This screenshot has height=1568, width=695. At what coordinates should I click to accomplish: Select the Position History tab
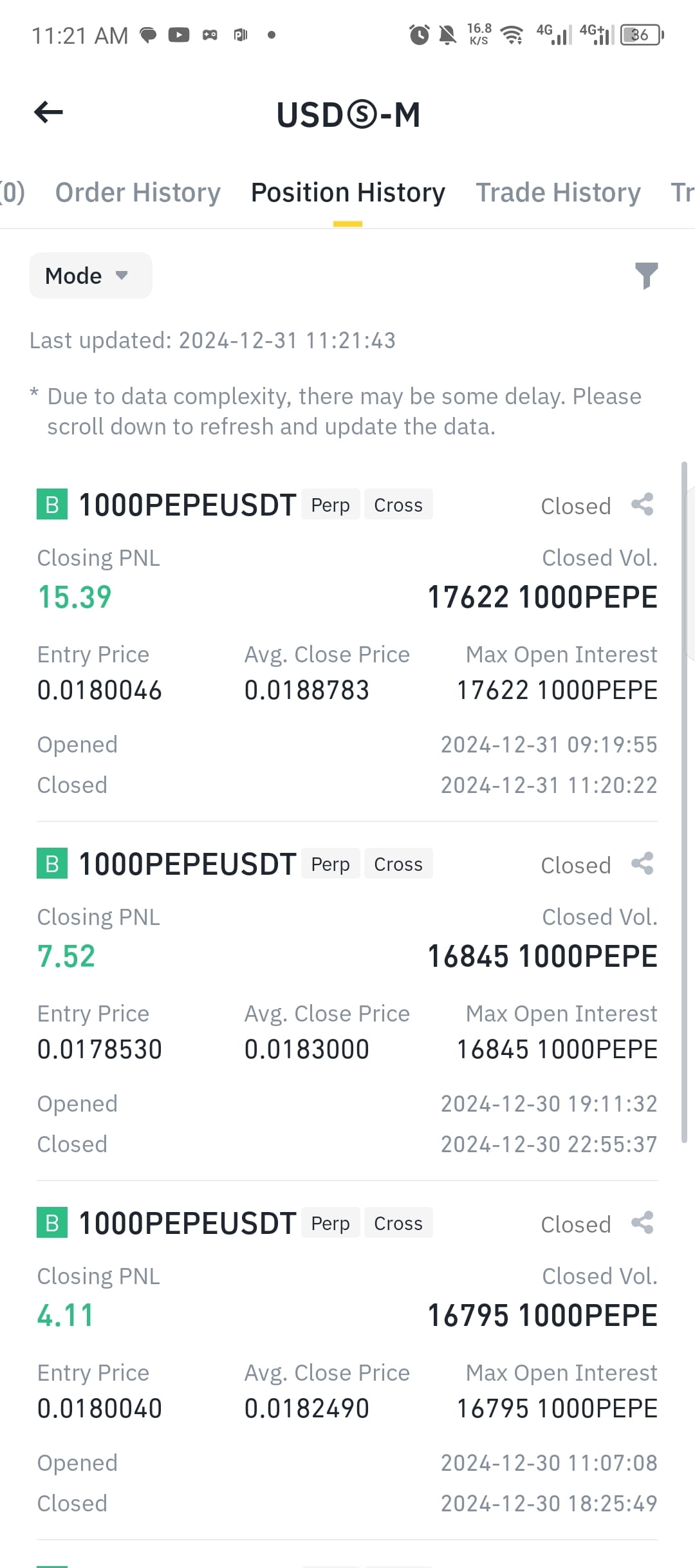347,192
